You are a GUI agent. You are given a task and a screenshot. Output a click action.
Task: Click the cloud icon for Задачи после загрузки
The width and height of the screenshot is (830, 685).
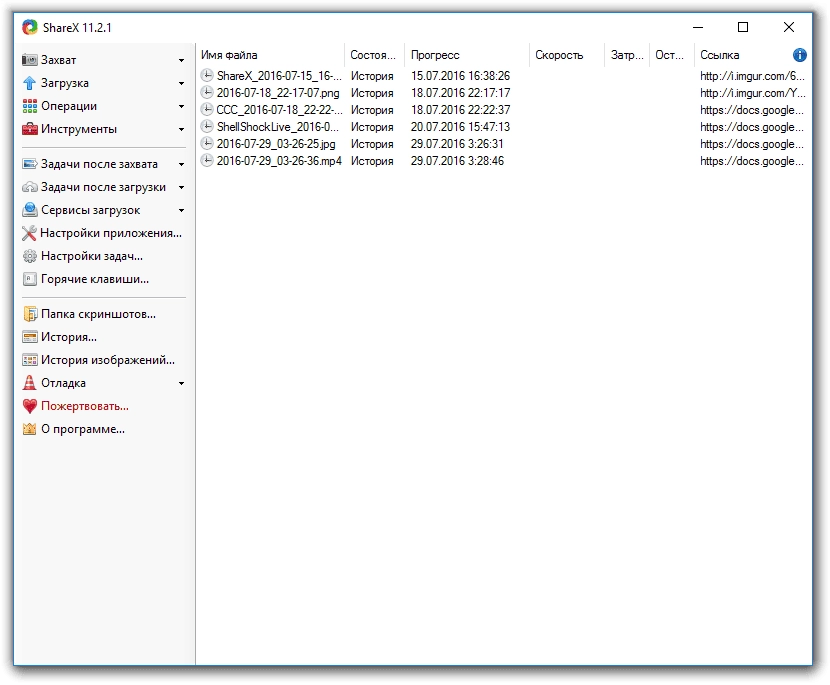point(30,187)
